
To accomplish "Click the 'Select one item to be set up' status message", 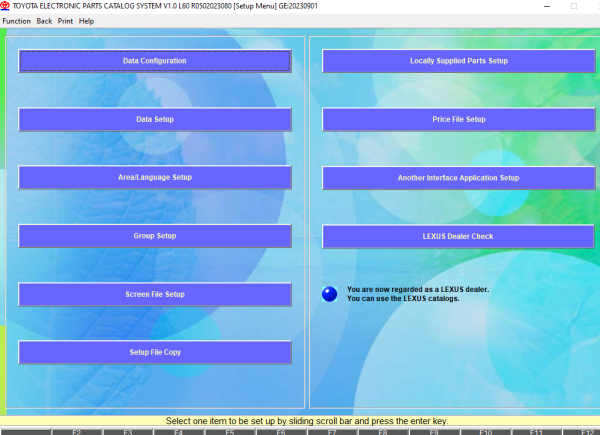I will [307, 421].
